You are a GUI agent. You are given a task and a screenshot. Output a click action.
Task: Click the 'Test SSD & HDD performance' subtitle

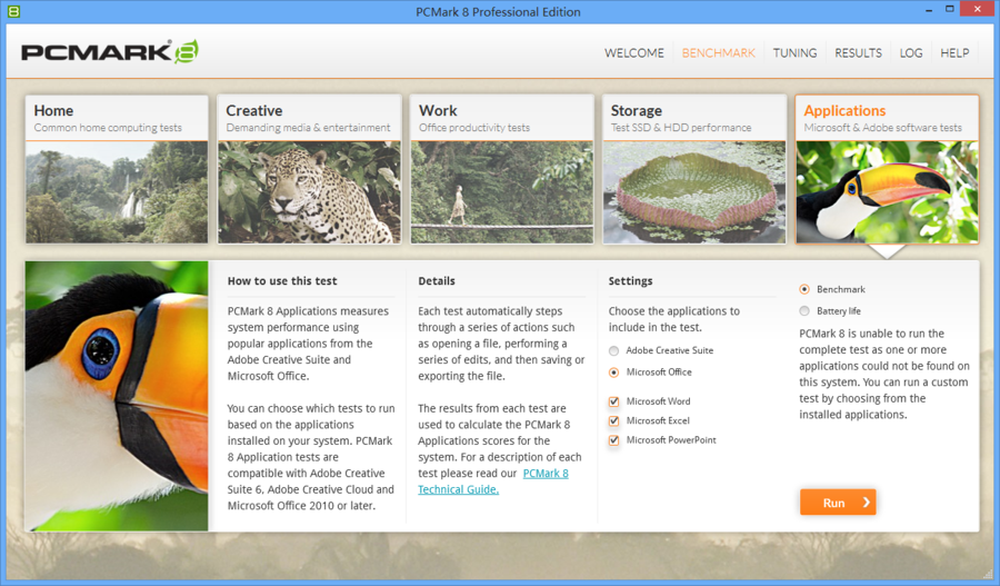[x=681, y=128]
